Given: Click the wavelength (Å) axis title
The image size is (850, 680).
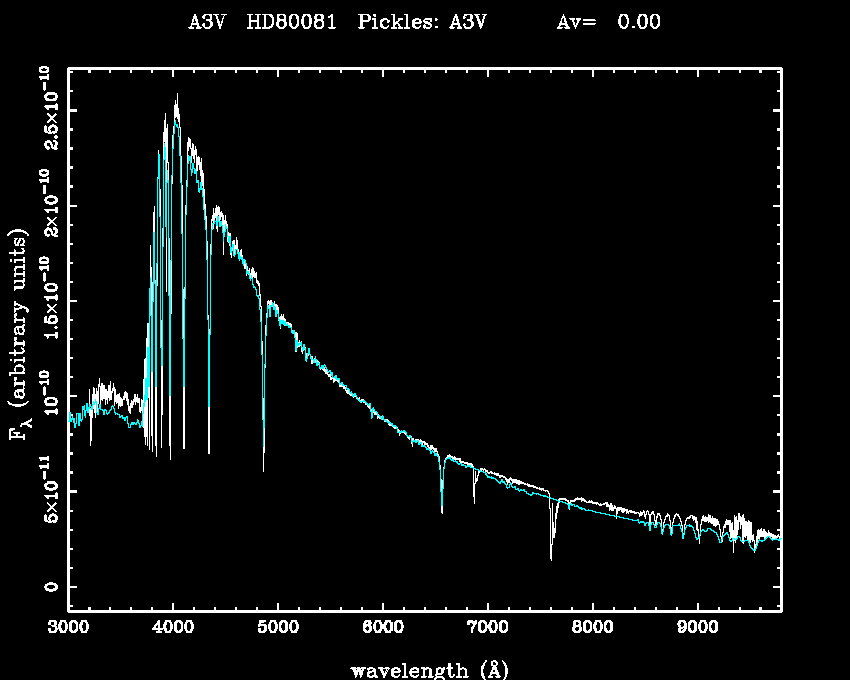Looking at the screenshot, I should coord(430,669).
